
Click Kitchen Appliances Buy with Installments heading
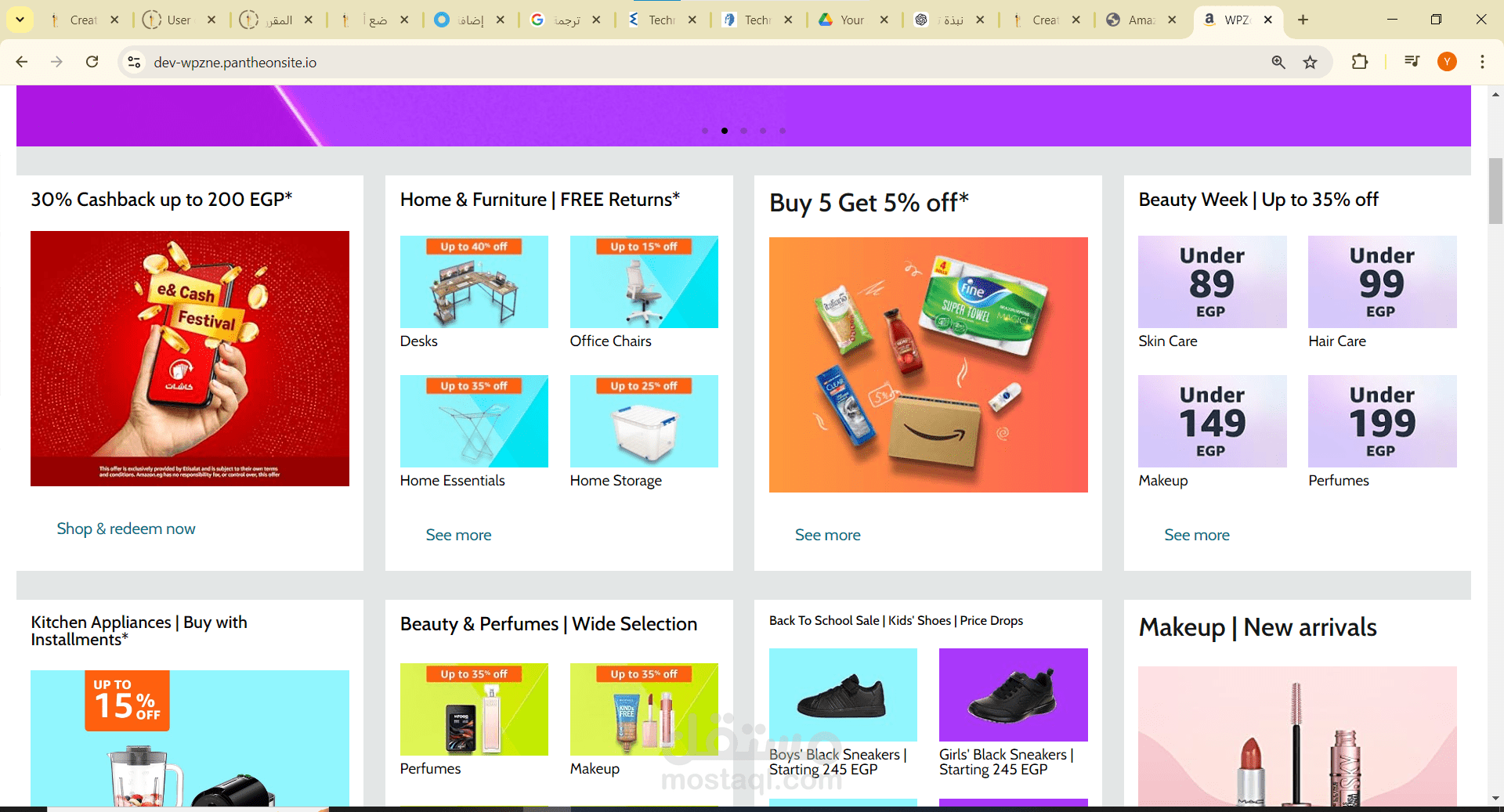[139, 630]
